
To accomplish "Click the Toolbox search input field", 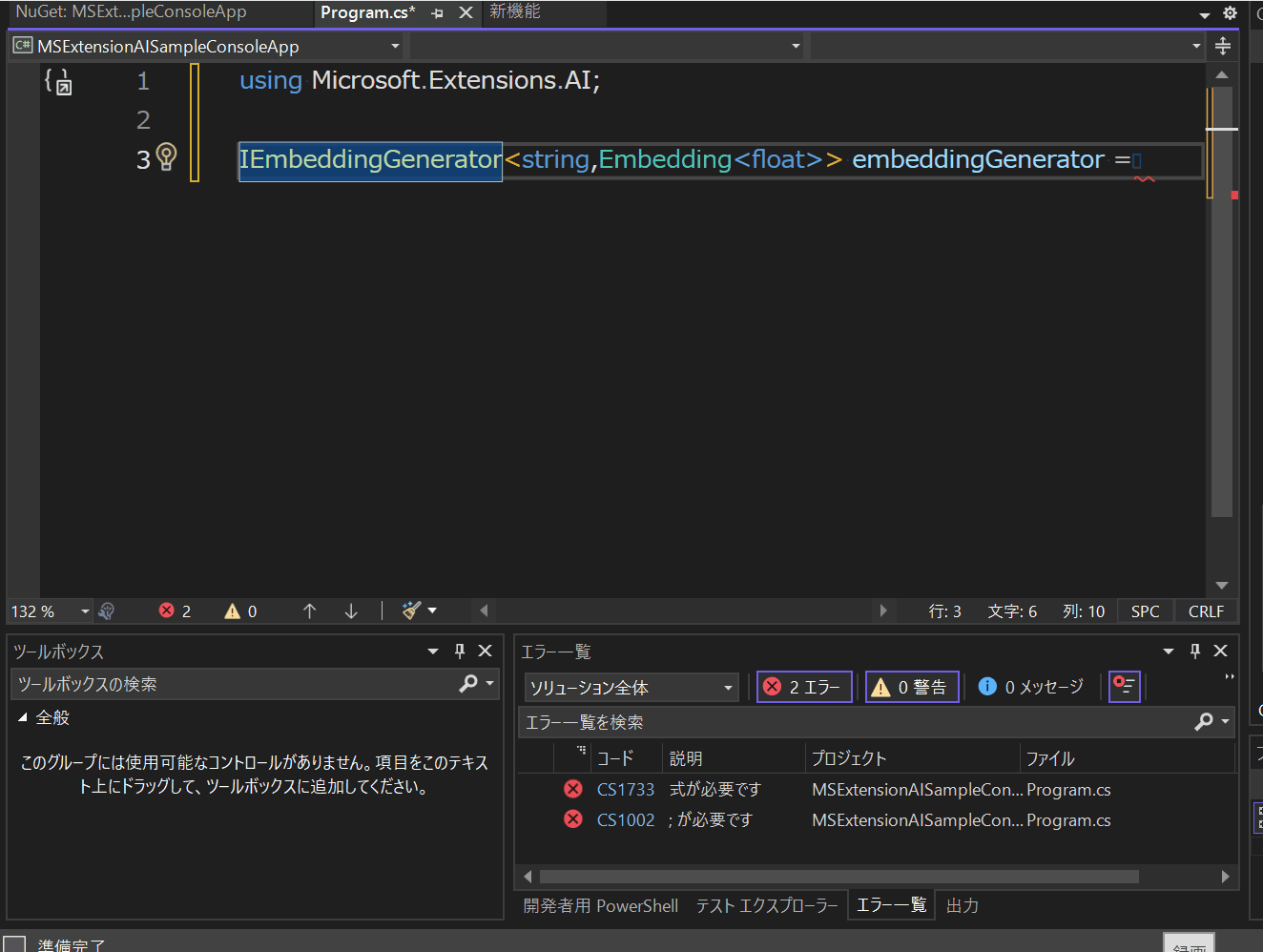I will coord(235,684).
